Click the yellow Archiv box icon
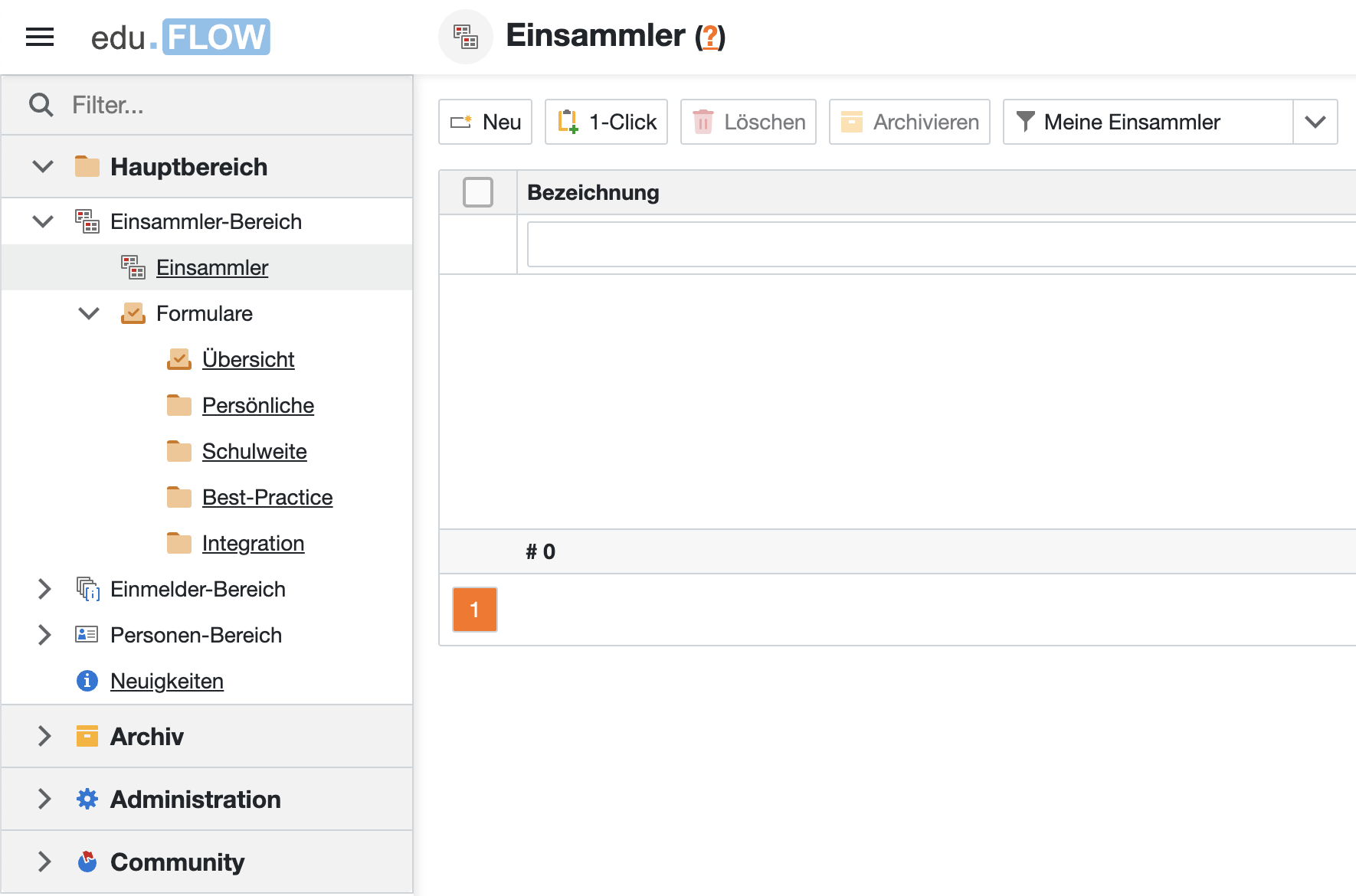The width and height of the screenshot is (1356, 896). (87, 737)
